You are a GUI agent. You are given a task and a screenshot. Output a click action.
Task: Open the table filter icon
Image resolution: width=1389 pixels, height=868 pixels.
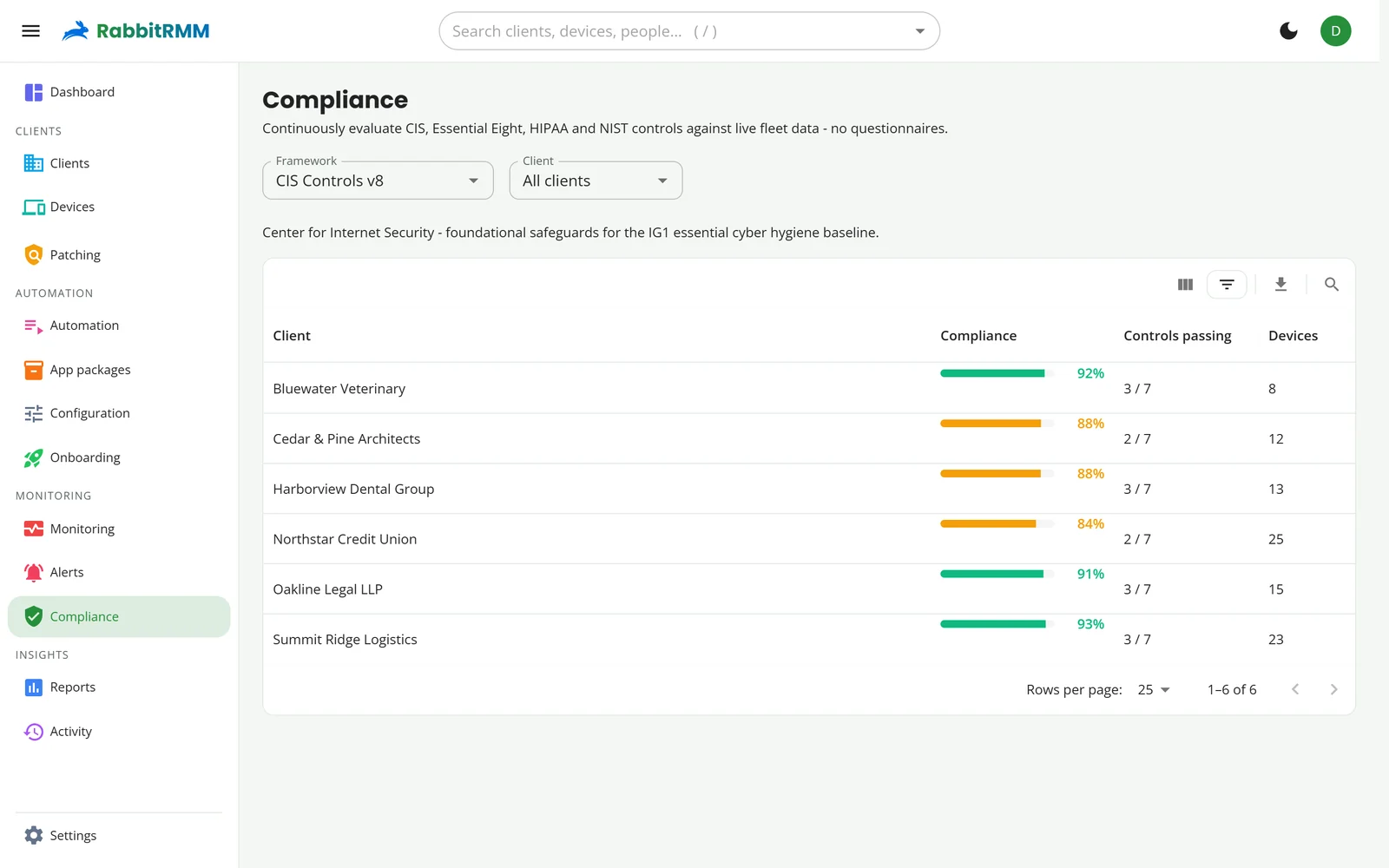click(x=1227, y=285)
